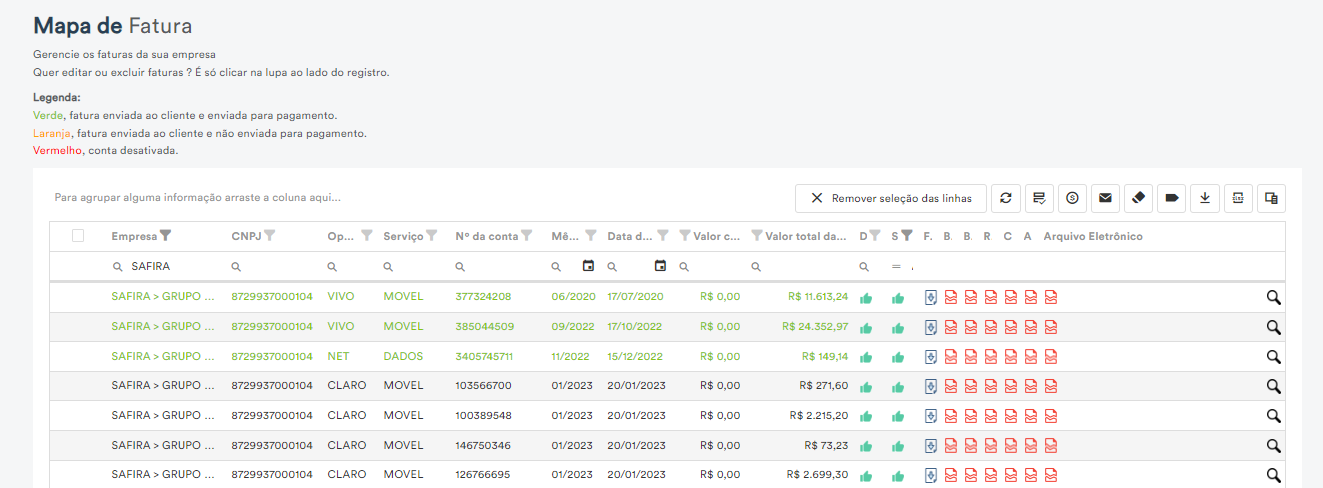
Task: Click Valor total filter search field
Action: [x=802, y=267]
